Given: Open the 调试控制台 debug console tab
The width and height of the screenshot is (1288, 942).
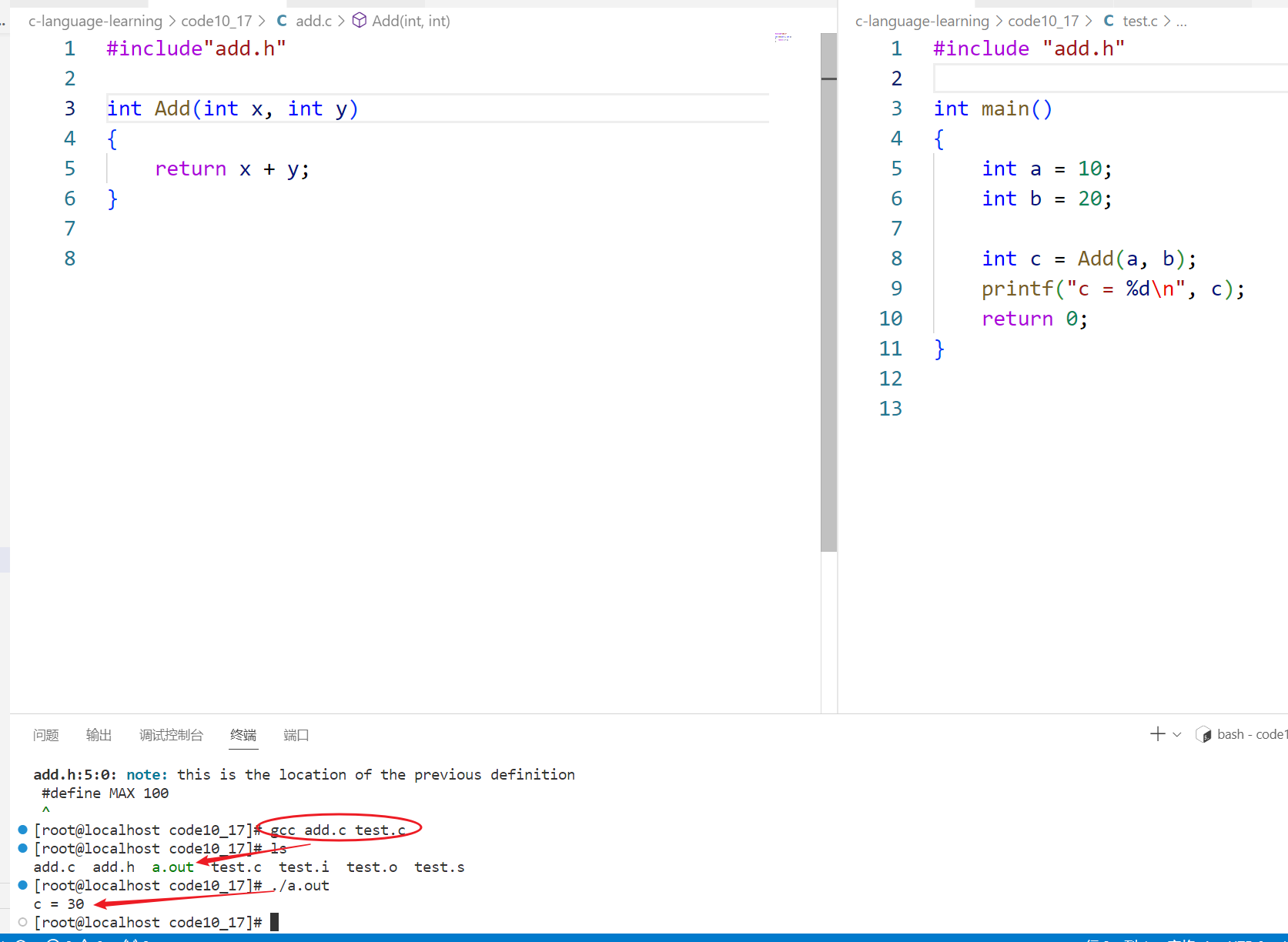Looking at the screenshot, I should (x=171, y=735).
